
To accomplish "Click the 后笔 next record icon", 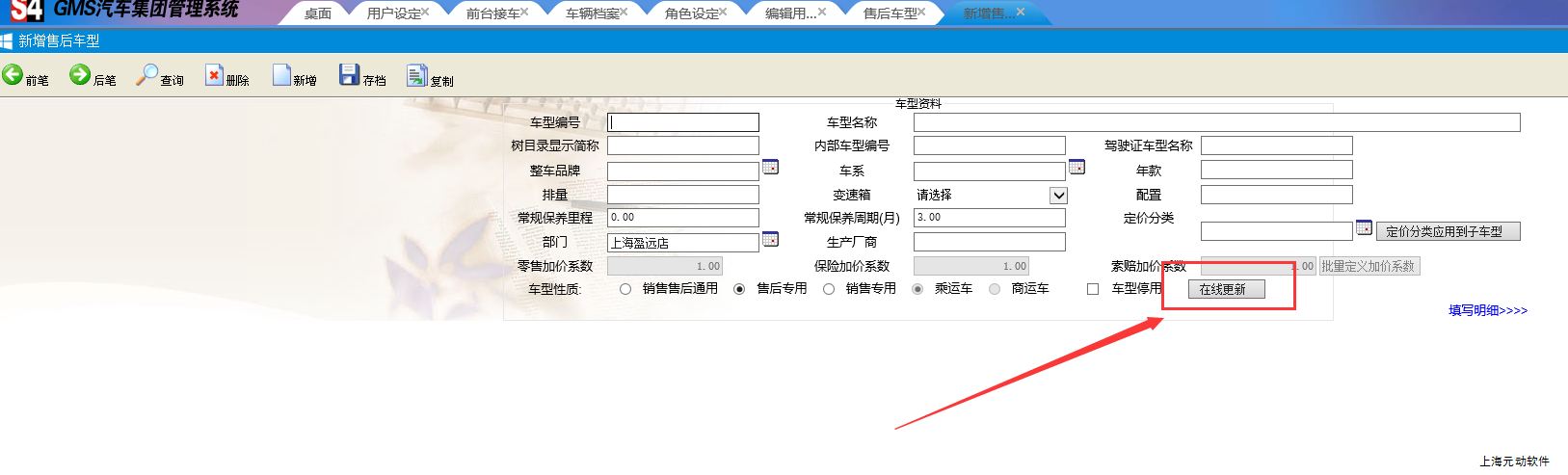I will [x=80, y=75].
